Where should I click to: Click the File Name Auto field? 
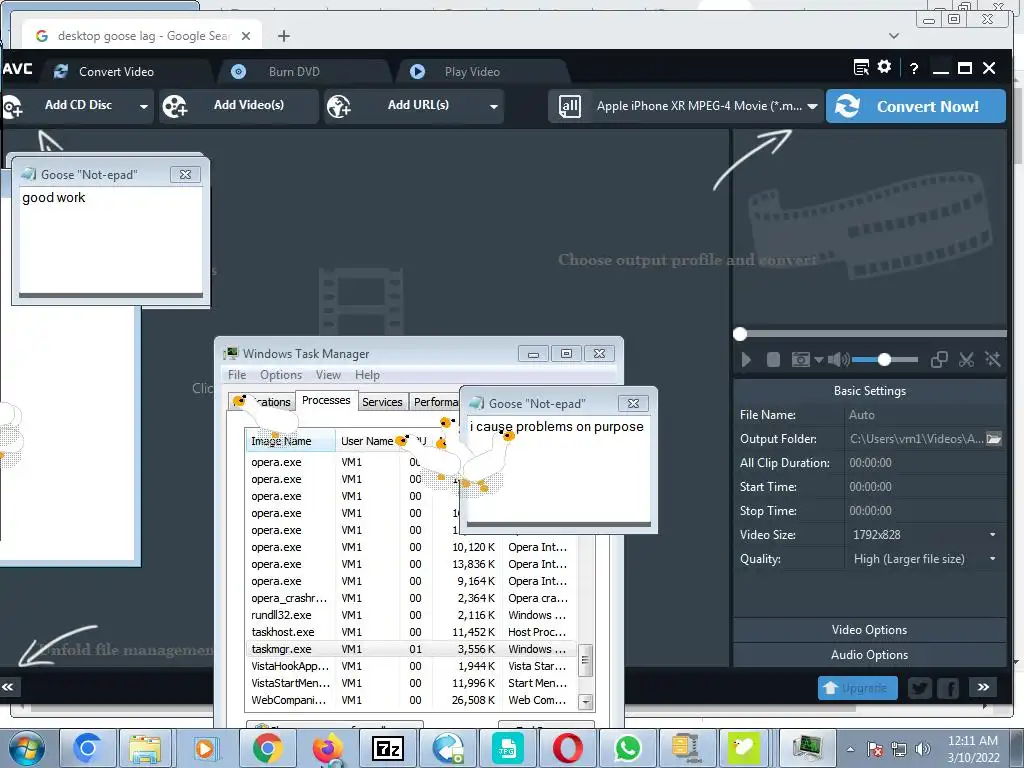(924, 415)
